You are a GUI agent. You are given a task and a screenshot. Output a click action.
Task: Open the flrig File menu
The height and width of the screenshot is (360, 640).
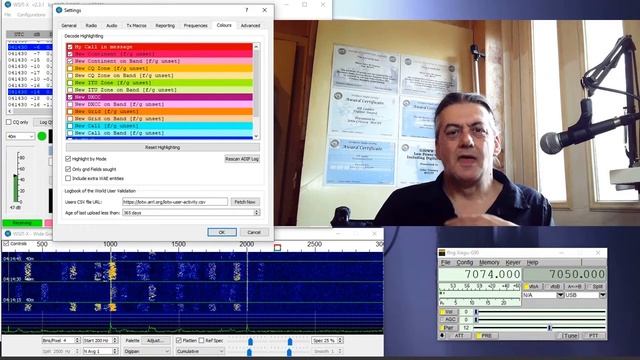pos(445,262)
